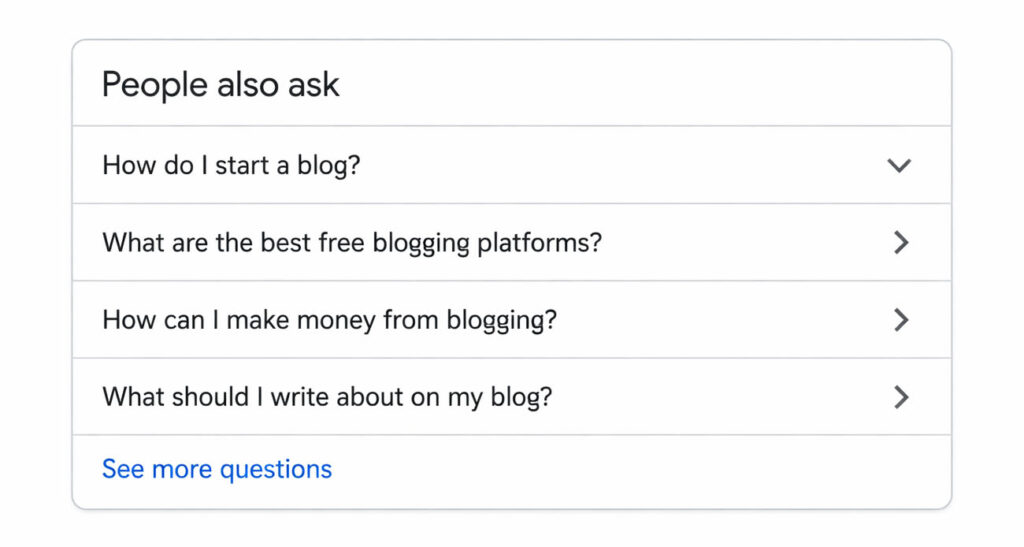Collapse the start a blog row using its chevron

(899, 165)
